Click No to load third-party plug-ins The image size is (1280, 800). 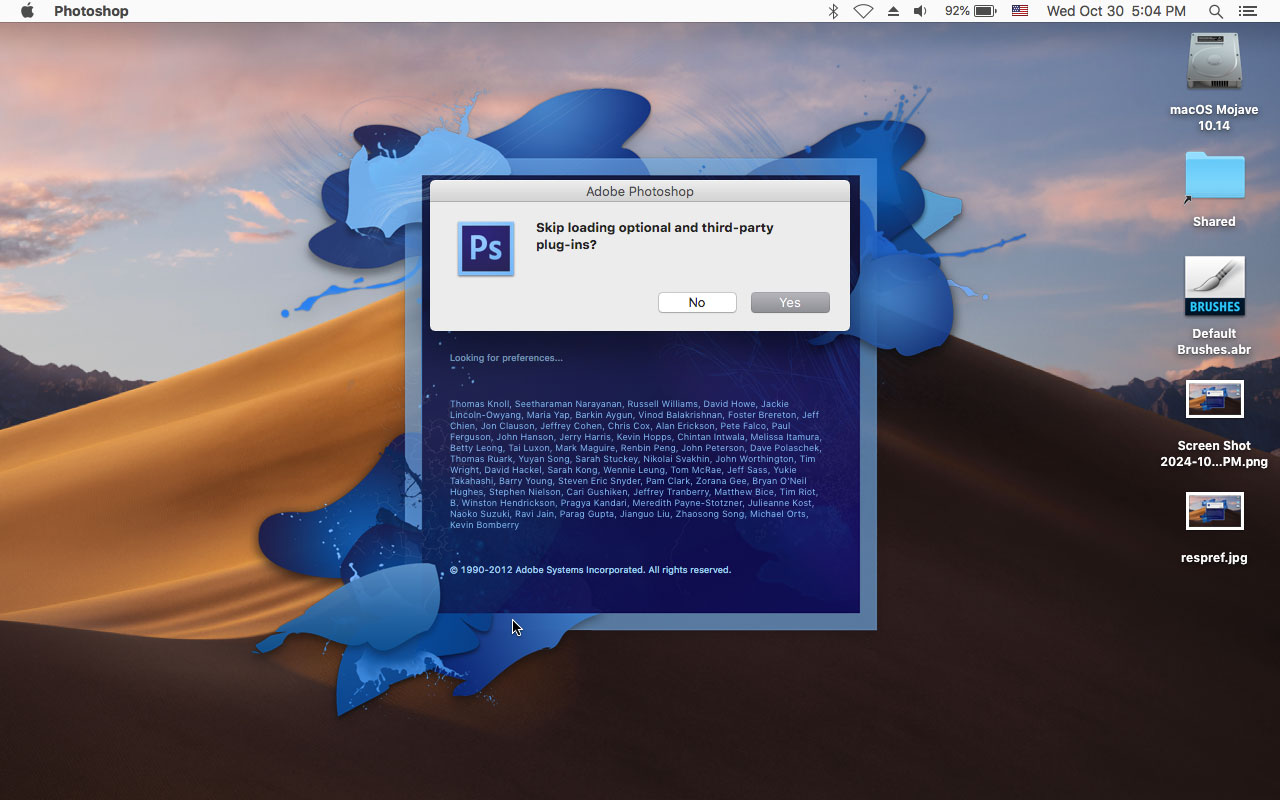697,302
